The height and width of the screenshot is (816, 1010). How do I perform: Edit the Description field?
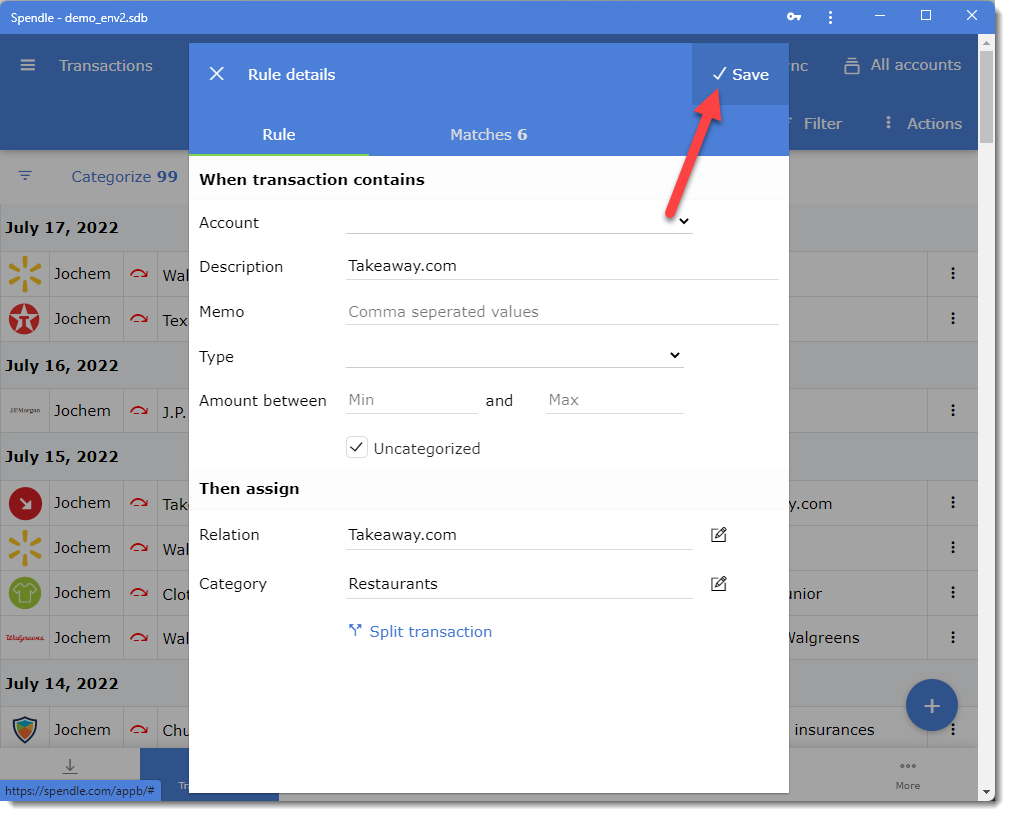562,266
